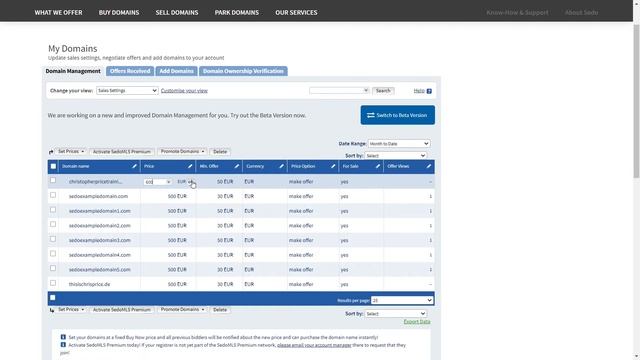Open the top Sort by dropdown
The width and height of the screenshot is (640, 360).
pos(396,156)
